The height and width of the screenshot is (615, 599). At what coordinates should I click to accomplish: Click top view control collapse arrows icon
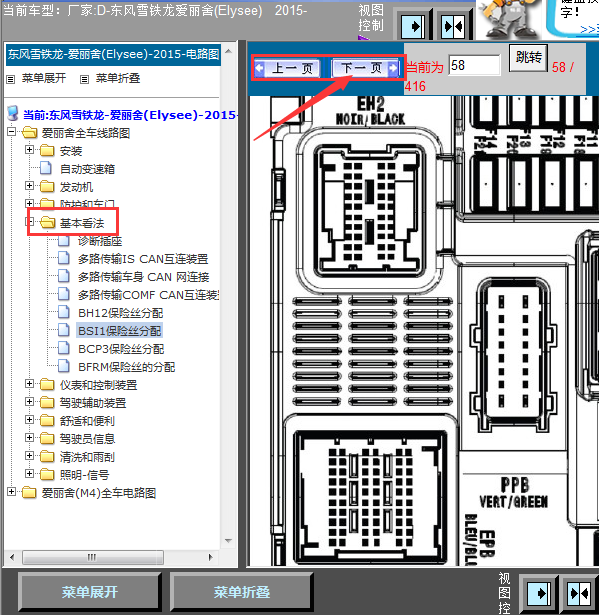(x=453, y=27)
